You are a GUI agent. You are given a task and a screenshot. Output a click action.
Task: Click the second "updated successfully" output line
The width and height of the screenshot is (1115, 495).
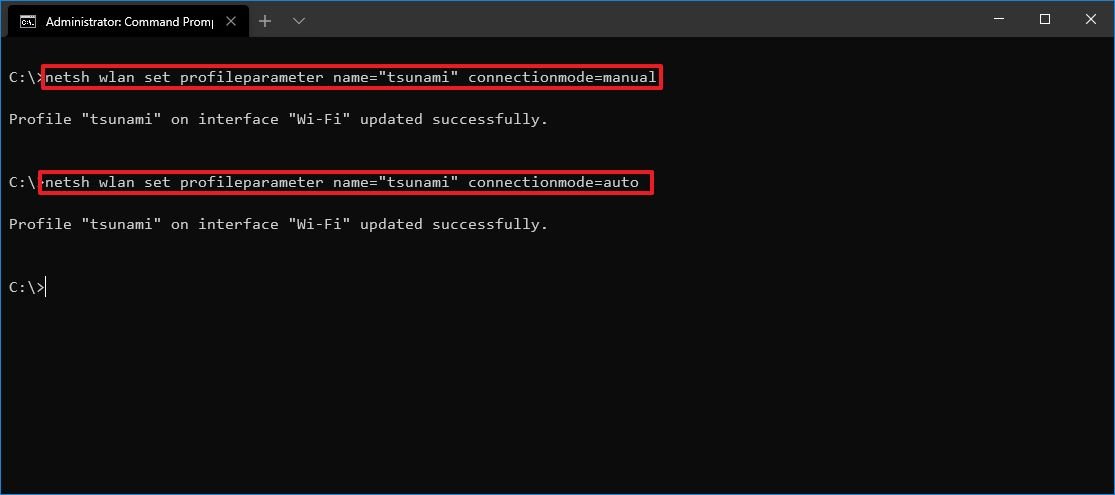(278, 224)
